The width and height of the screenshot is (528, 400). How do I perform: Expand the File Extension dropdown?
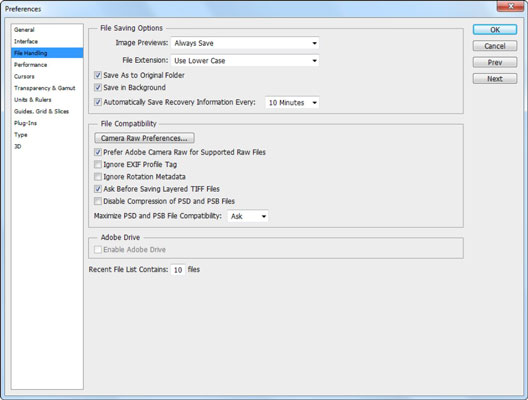(245, 61)
